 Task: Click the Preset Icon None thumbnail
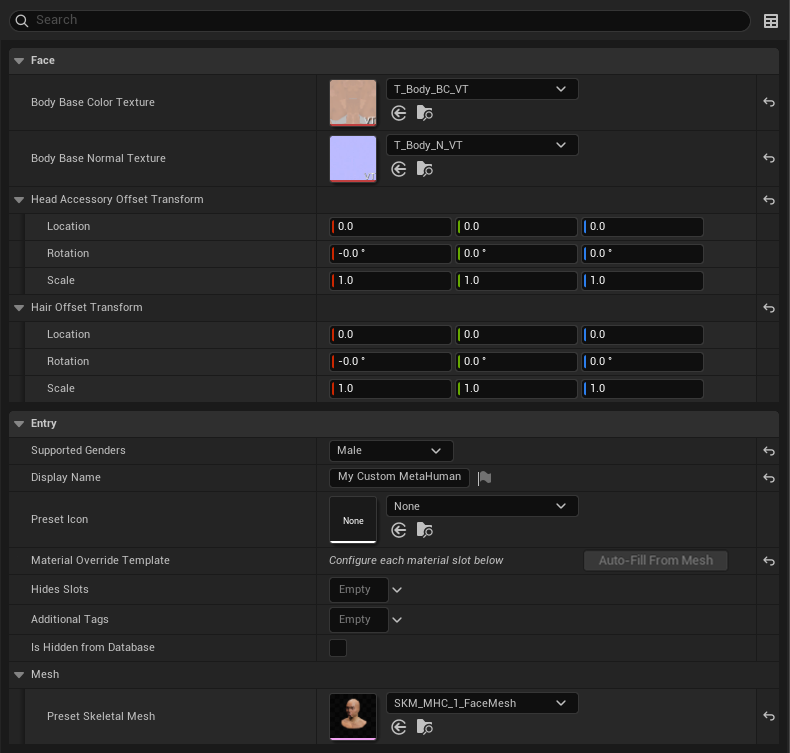tap(353, 519)
